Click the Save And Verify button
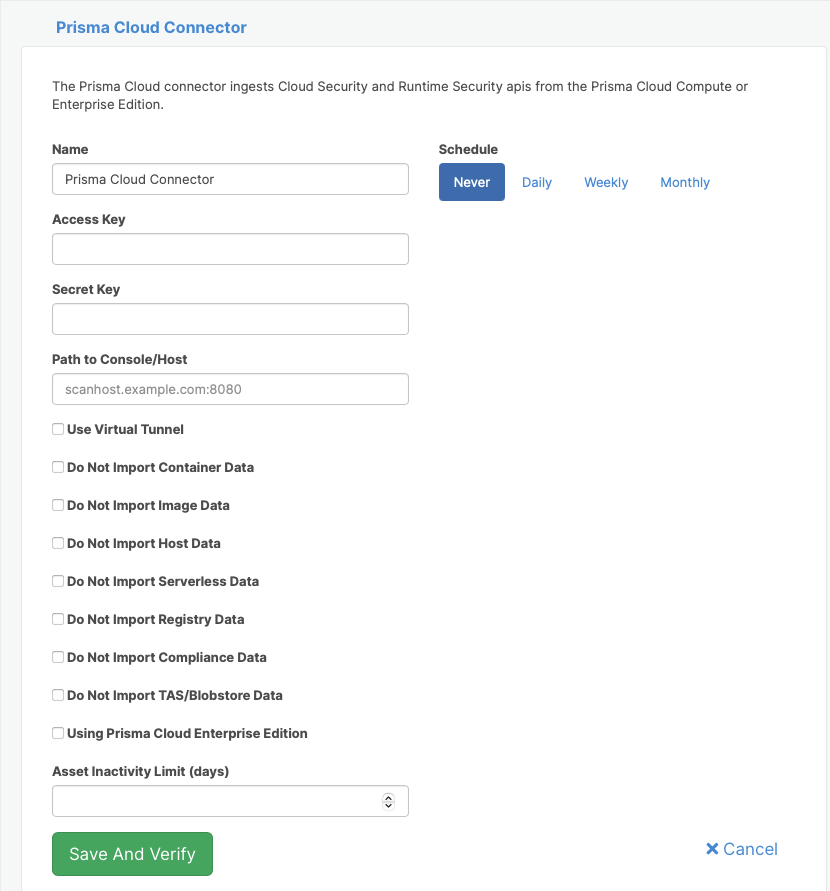Image resolution: width=830 pixels, height=891 pixels. 132,854
